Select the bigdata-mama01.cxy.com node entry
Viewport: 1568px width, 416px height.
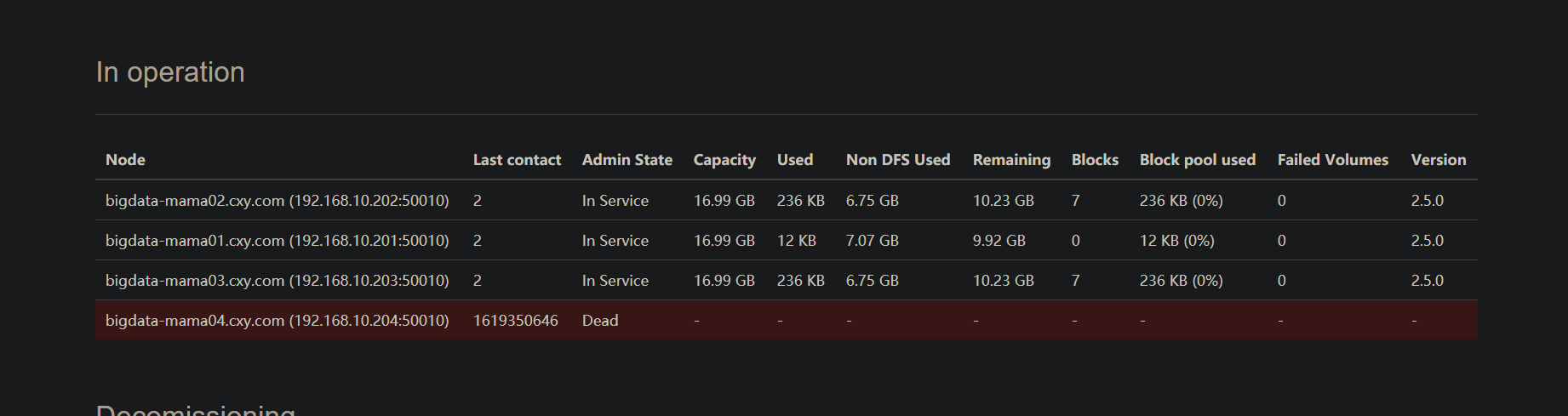click(277, 241)
